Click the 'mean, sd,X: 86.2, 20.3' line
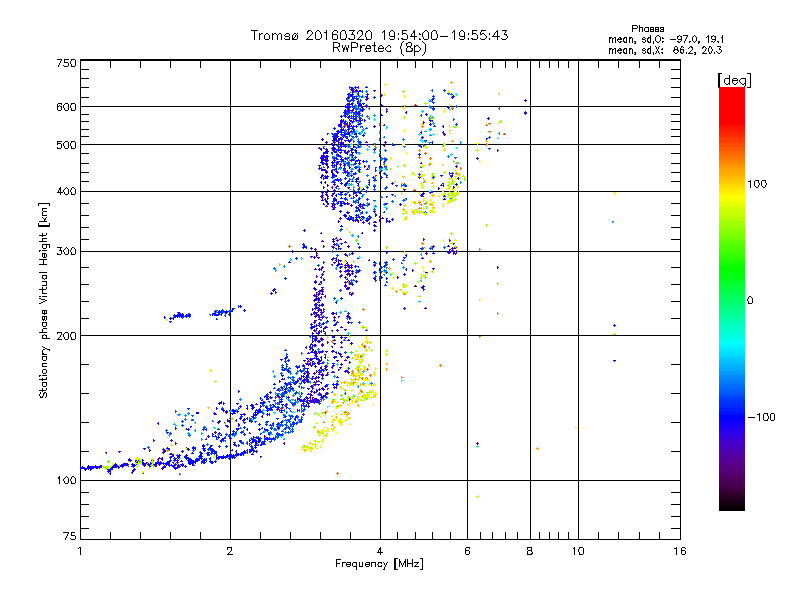 tap(665, 50)
